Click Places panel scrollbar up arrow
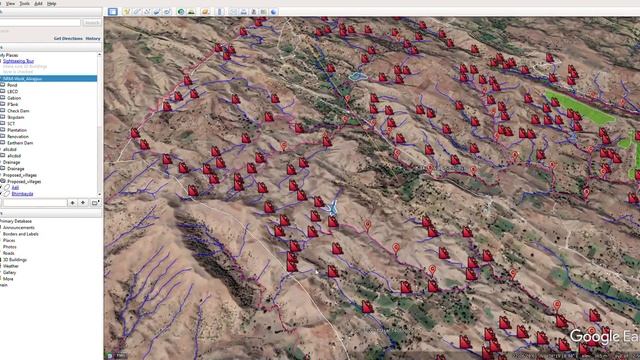Screen dimensions: 640x360 tap(99, 54)
